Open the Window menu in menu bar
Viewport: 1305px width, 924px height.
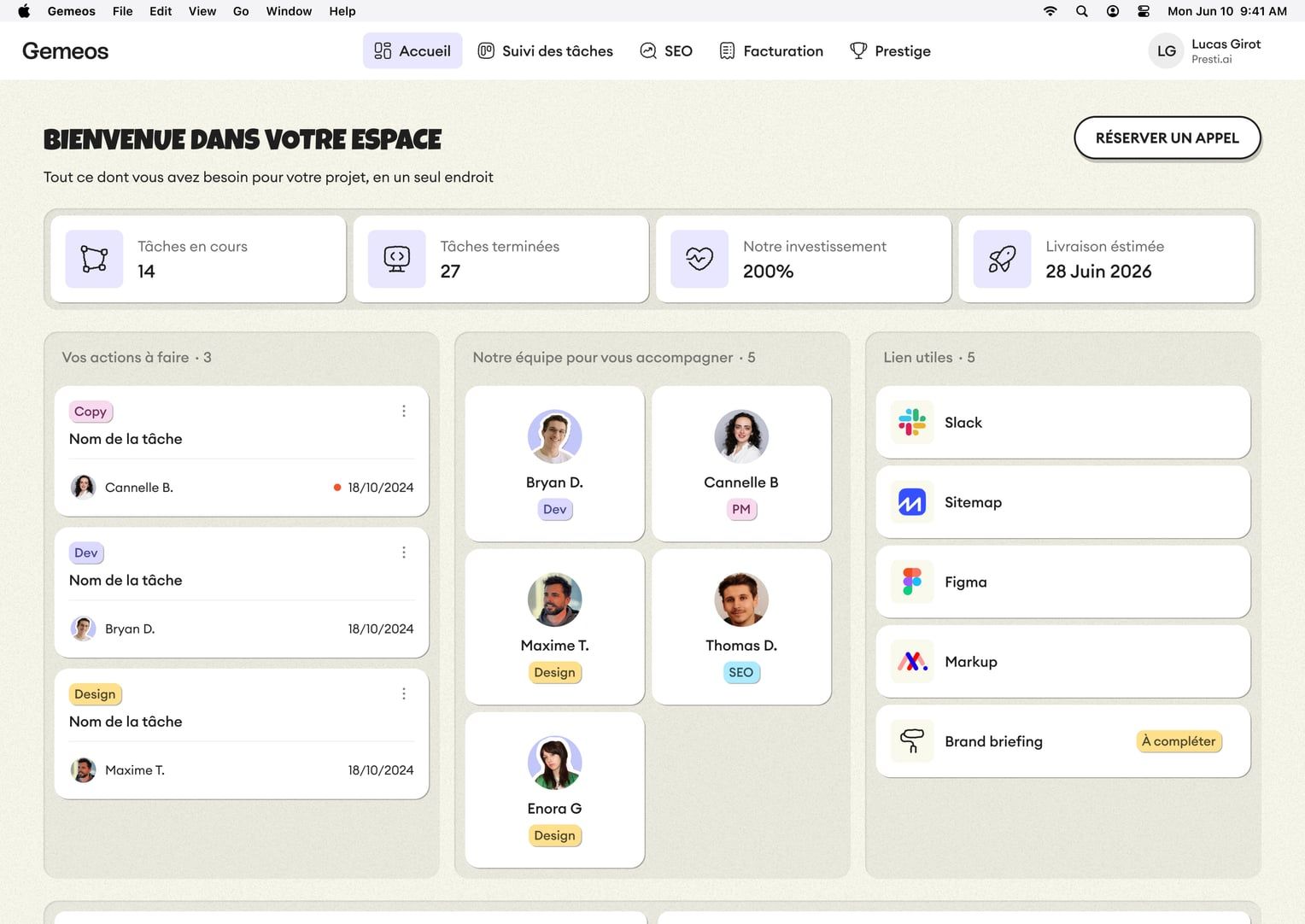coord(289,11)
